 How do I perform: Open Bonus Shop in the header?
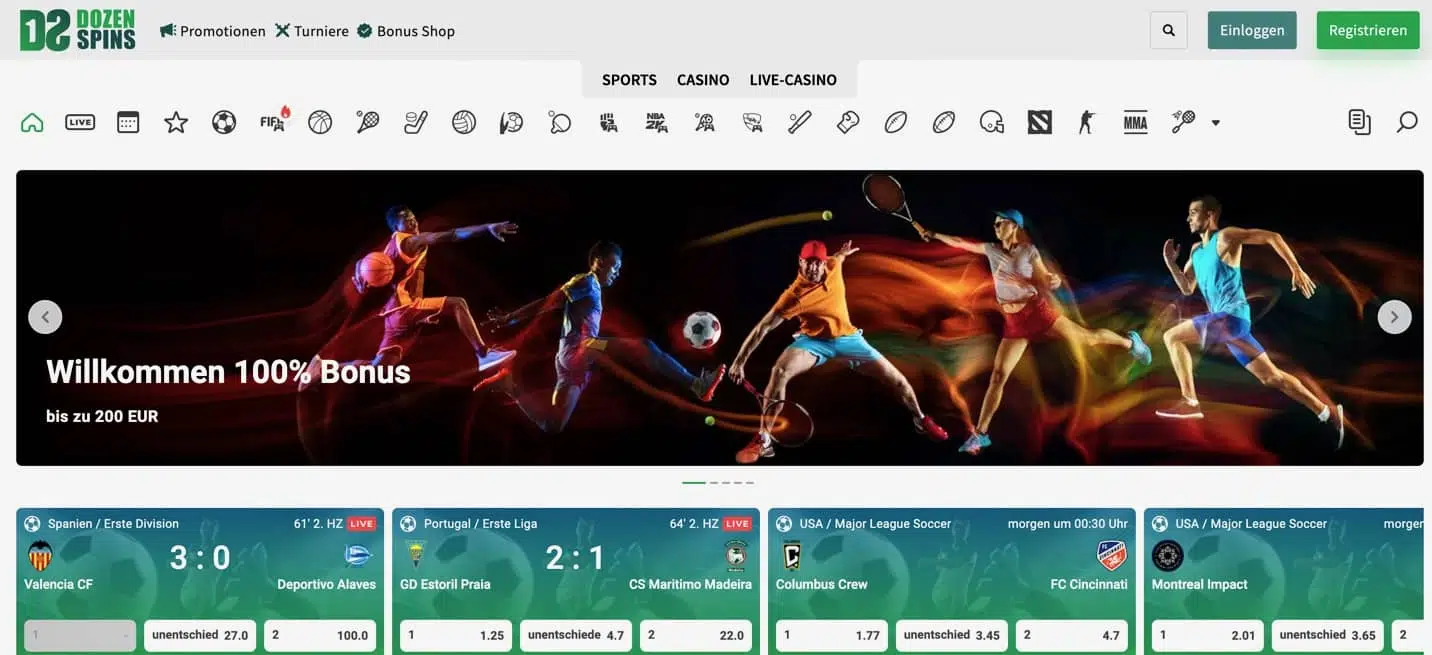406,31
